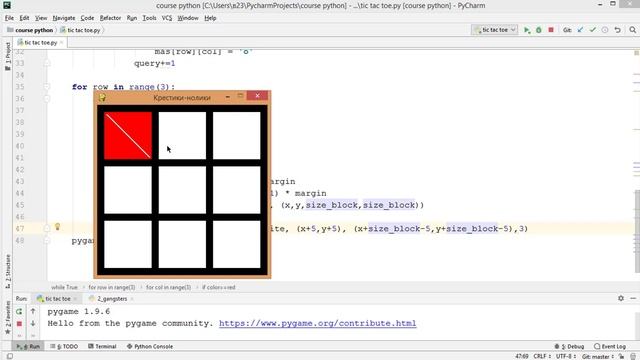The image size is (640, 360).
Task: Click the up arrow in Run panel
Action: (33, 311)
